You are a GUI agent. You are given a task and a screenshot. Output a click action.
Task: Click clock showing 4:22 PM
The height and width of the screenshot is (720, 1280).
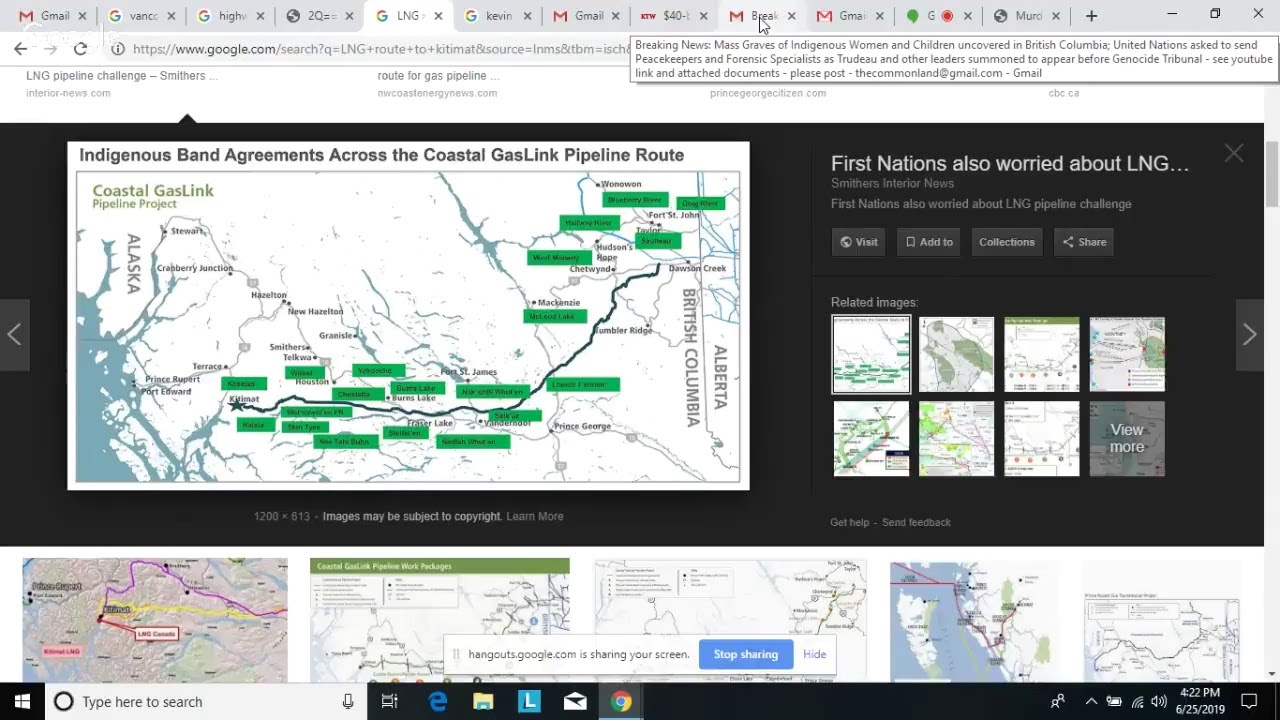pos(1199,701)
